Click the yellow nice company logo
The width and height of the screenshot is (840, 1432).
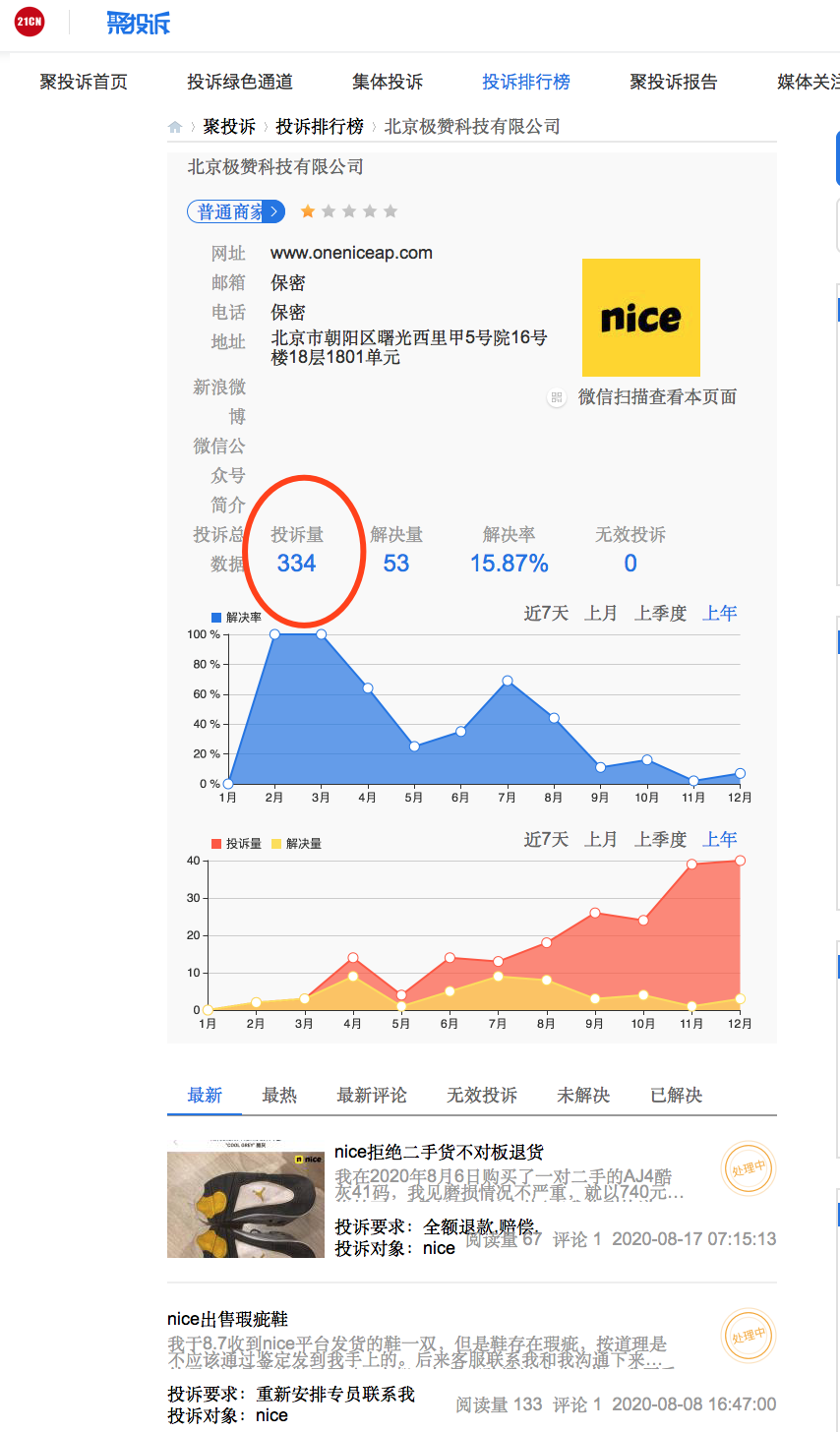point(641,318)
